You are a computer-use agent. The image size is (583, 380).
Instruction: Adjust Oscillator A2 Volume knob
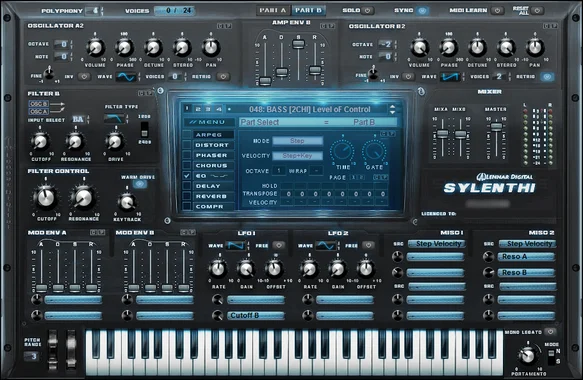pyautogui.click(x=95, y=48)
